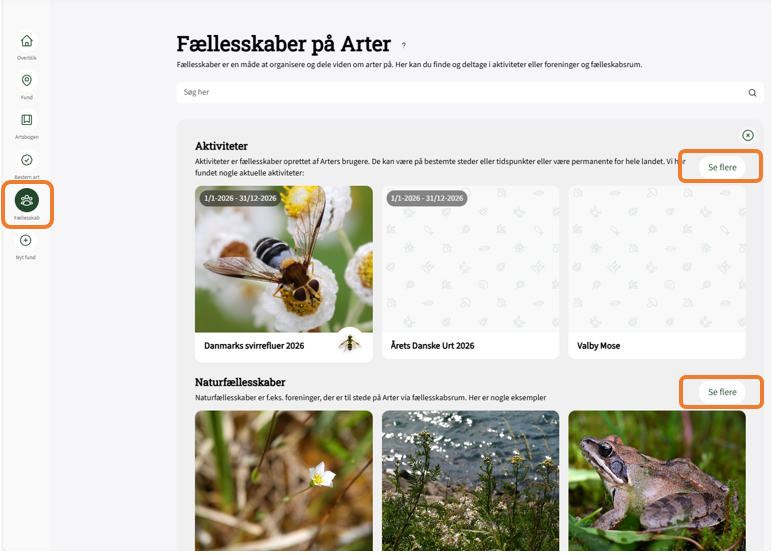
Task: Create Nyt fund with plus icon
Action: (26, 241)
